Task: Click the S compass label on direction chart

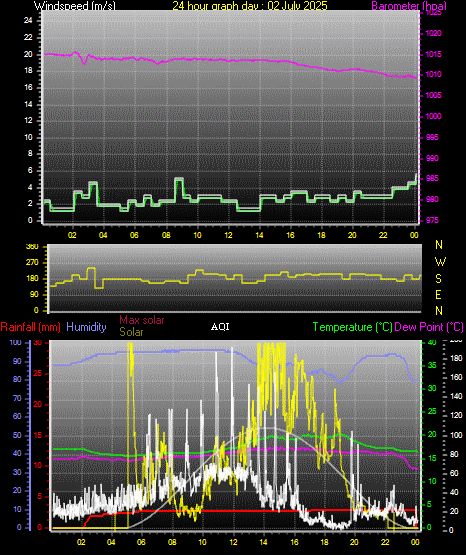Action: click(x=438, y=279)
